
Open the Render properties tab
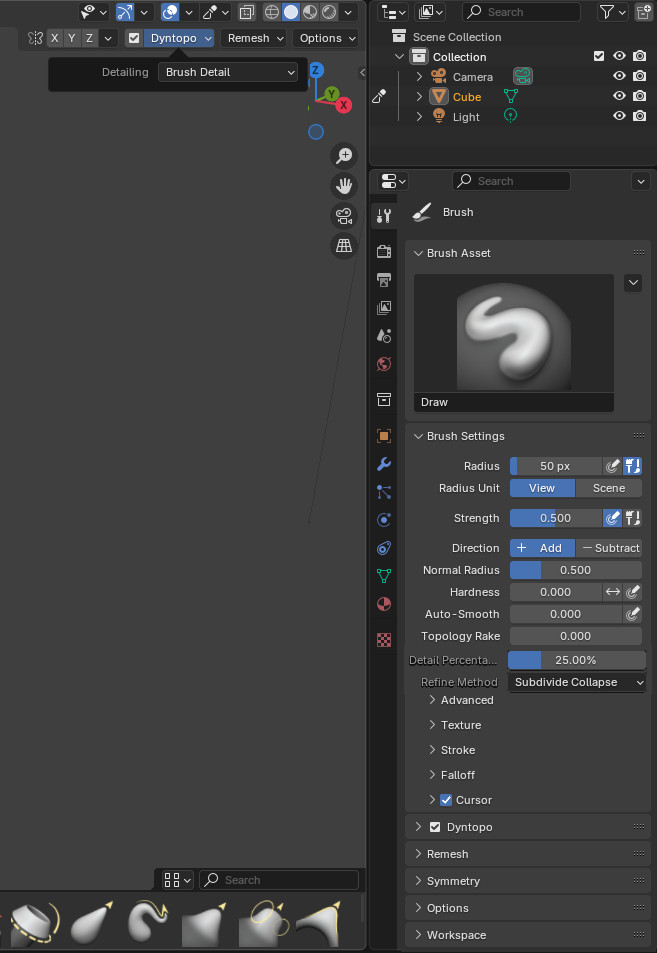point(384,251)
